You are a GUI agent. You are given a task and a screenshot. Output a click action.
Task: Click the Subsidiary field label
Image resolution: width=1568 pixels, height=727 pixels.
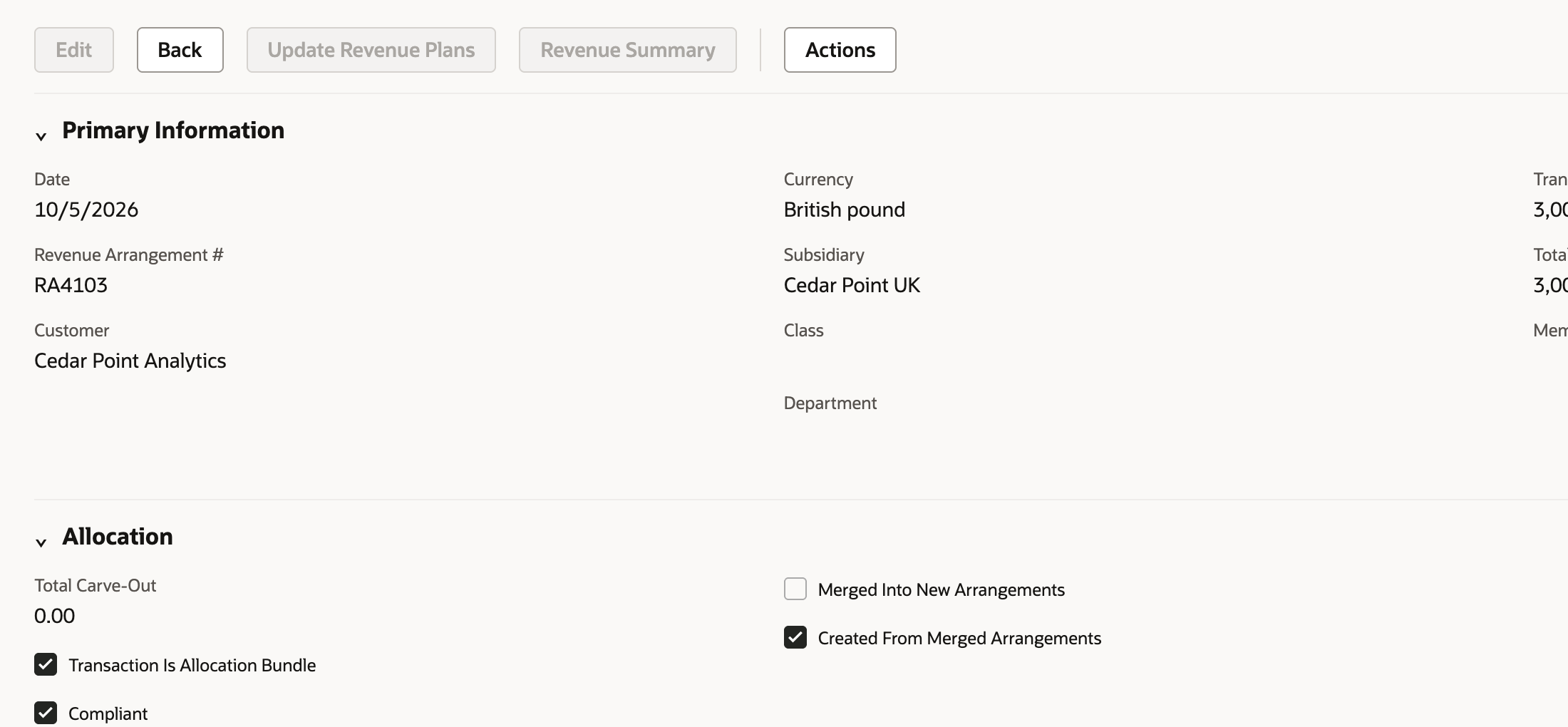pyautogui.click(x=824, y=255)
